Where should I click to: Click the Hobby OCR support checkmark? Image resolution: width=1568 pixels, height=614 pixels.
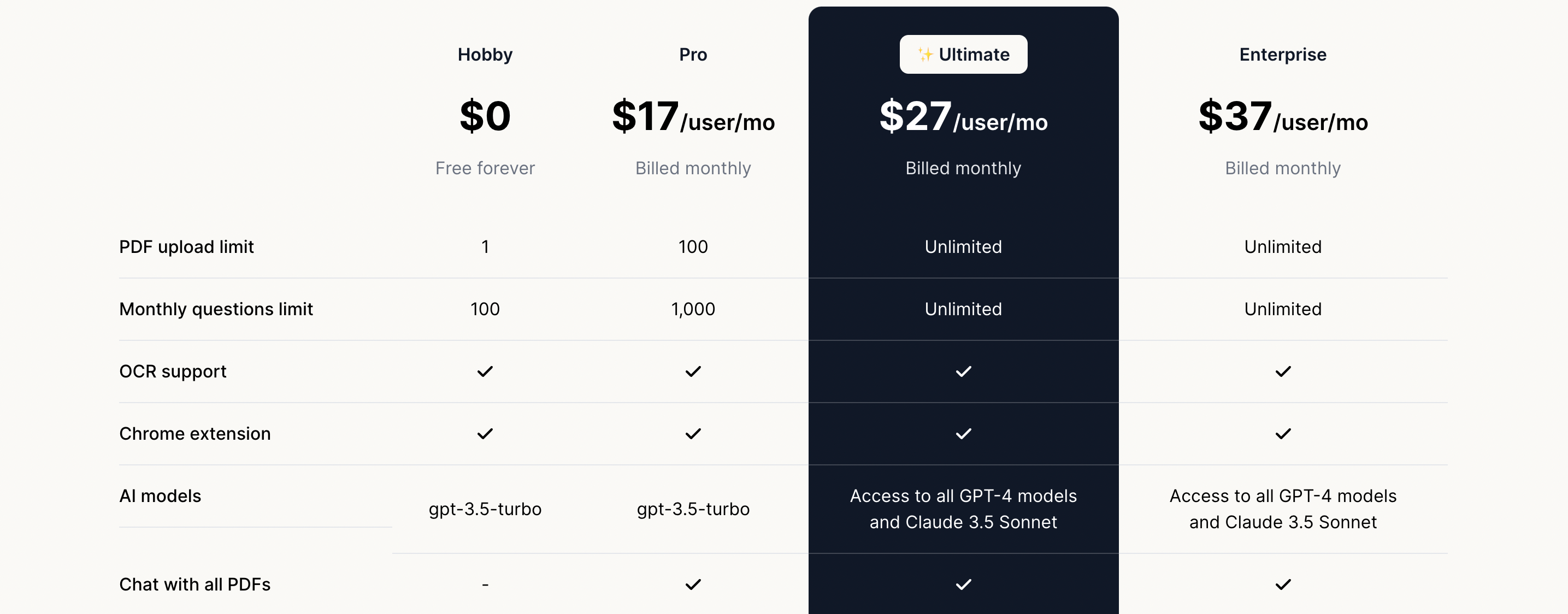485,371
